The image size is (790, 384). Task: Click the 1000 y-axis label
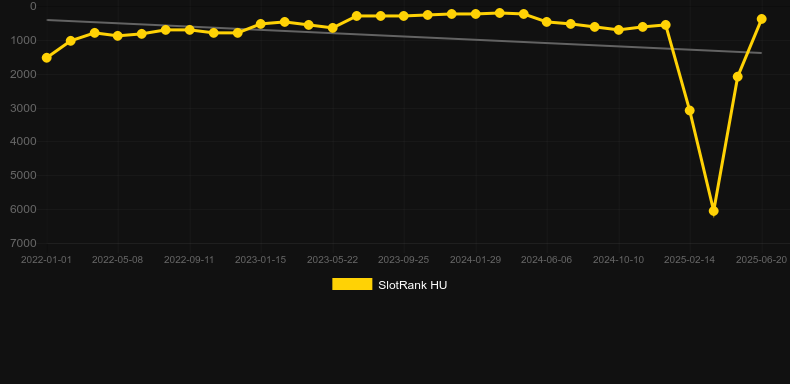(23, 40)
